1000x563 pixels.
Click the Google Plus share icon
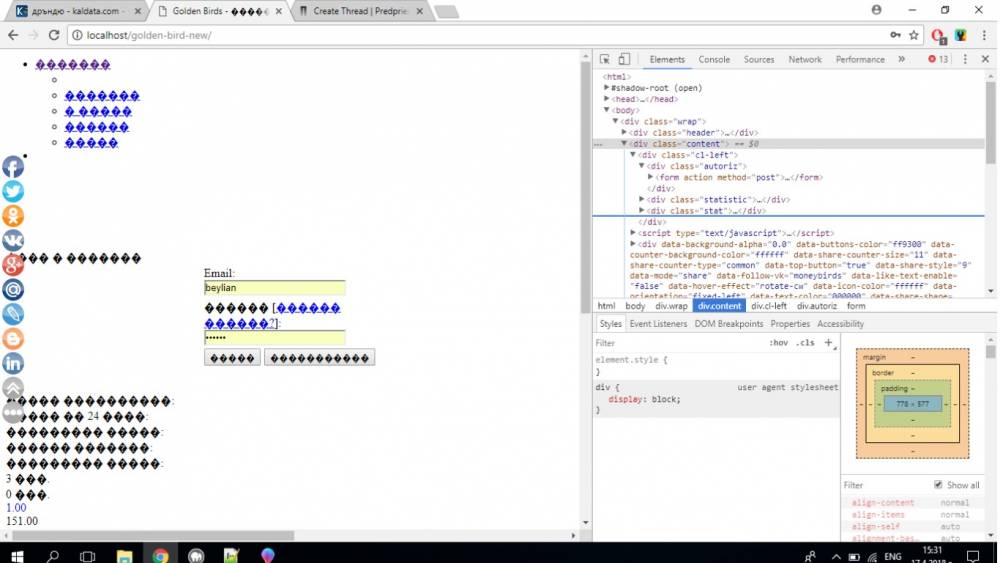13,265
